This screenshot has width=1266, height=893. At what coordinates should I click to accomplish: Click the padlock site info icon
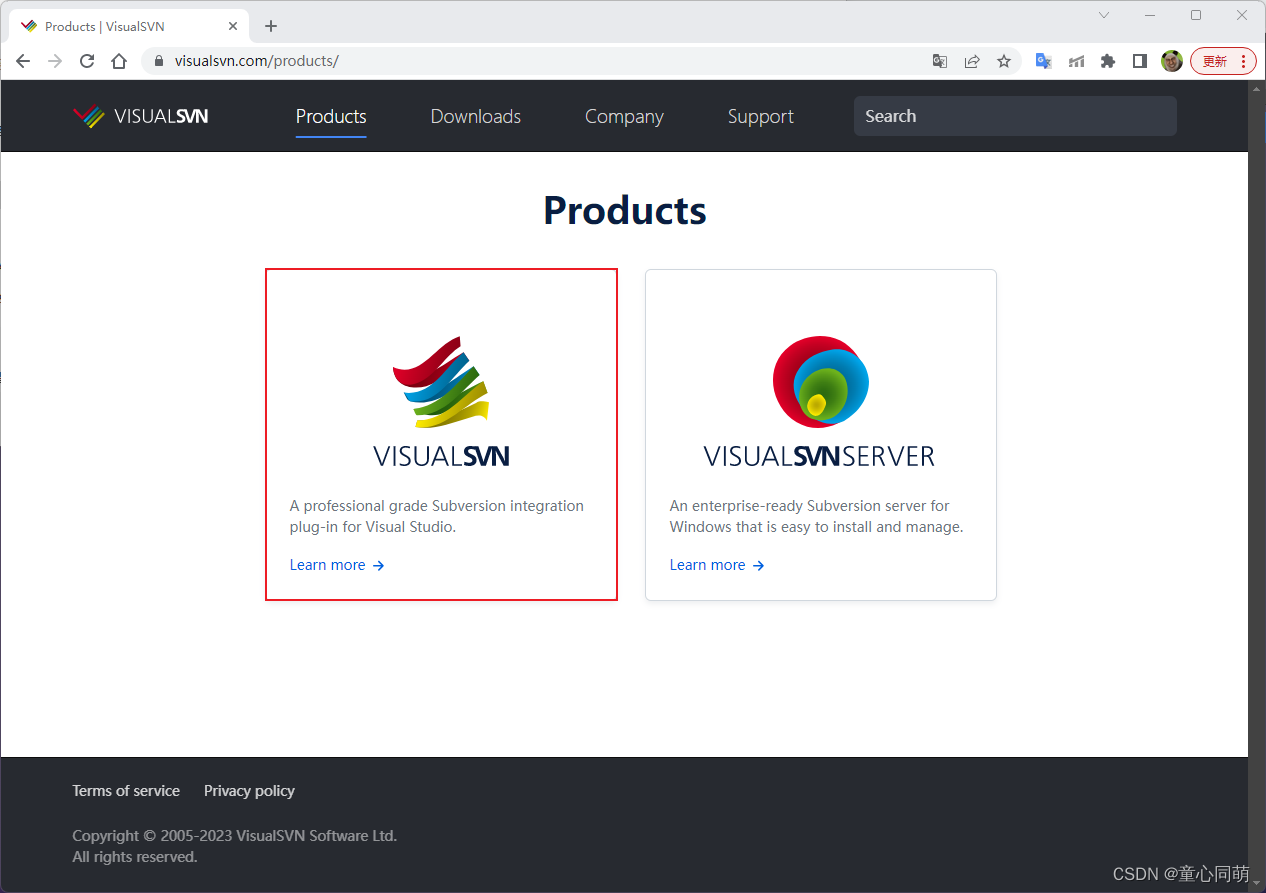[159, 61]
